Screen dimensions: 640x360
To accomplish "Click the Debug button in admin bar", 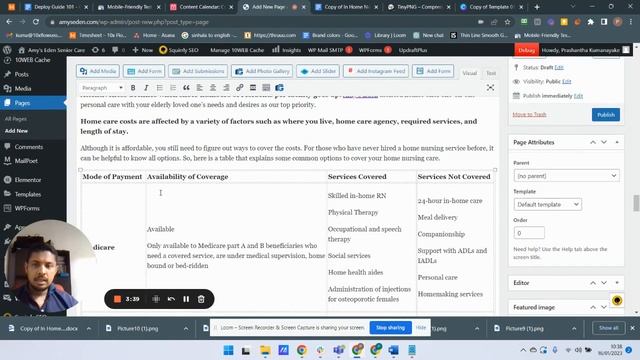I will point(527,50).
